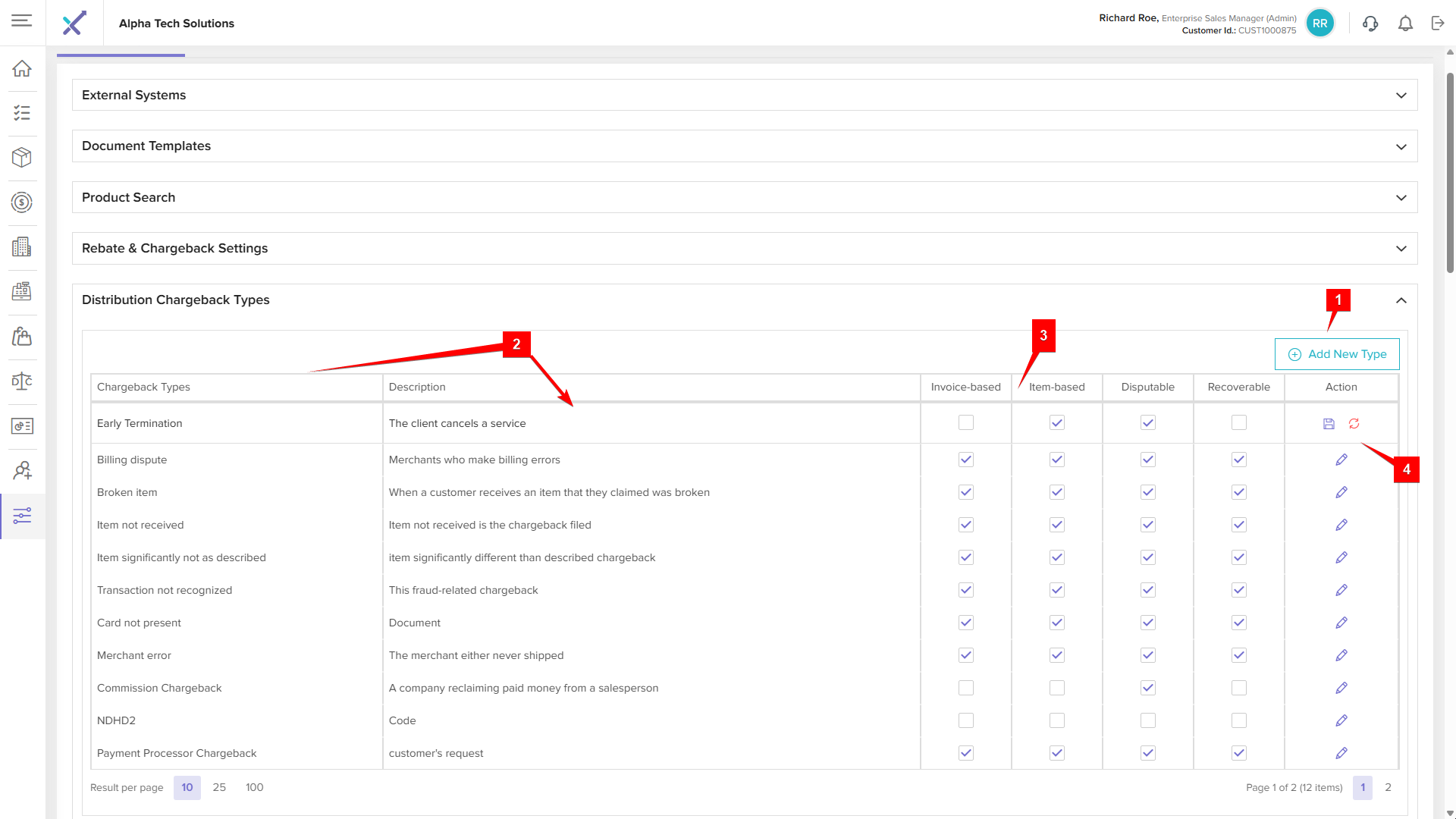Reset the Early Termination row edits
This screenshot has width=1456, height=819.
point(1354,424)
